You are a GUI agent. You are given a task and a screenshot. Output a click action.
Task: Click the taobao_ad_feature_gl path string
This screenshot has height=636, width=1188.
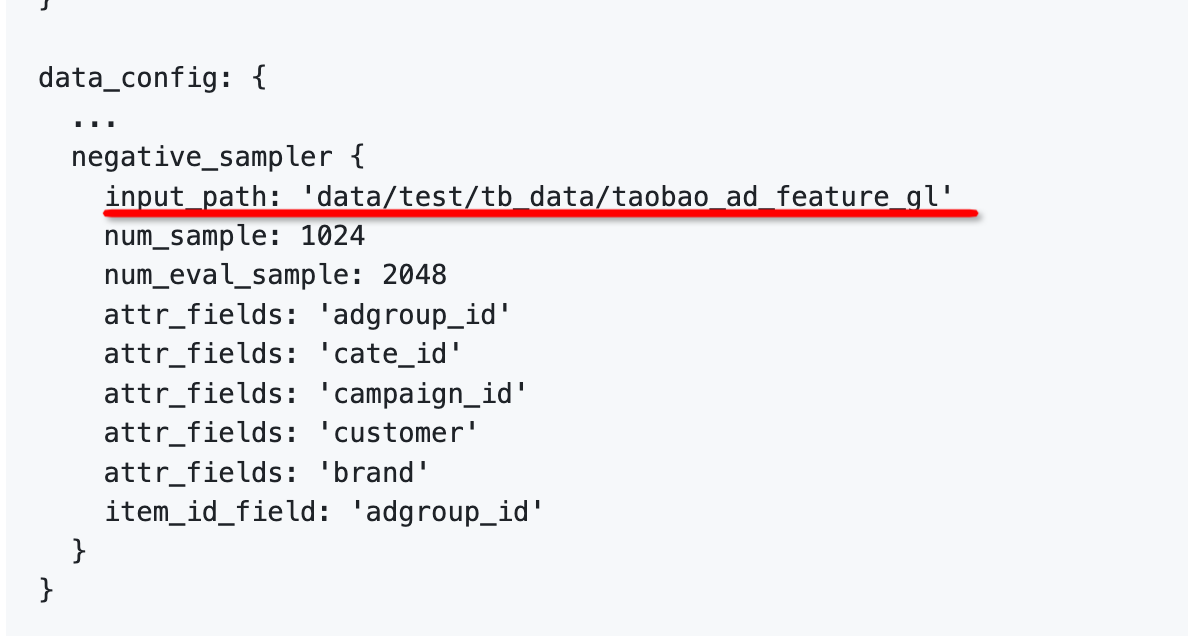click(x=627, y=196)
